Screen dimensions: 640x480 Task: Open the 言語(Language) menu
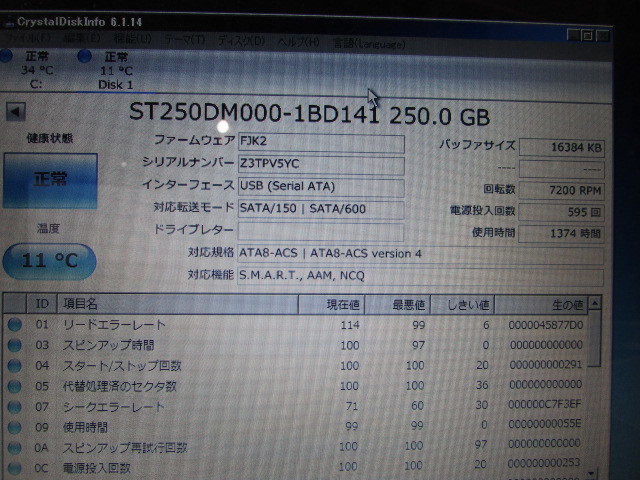369,43
